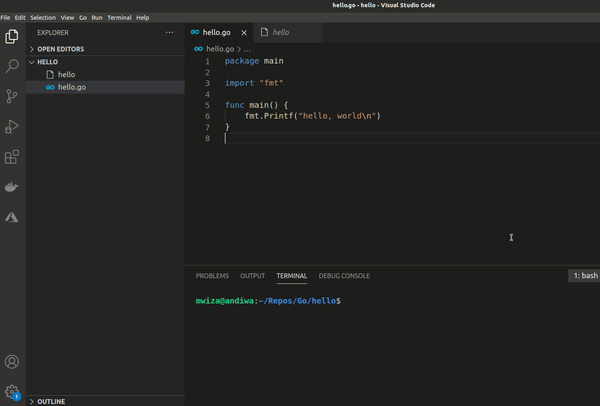
Task: Expand the OUTLINE section
Action: [x=51, y=401]
